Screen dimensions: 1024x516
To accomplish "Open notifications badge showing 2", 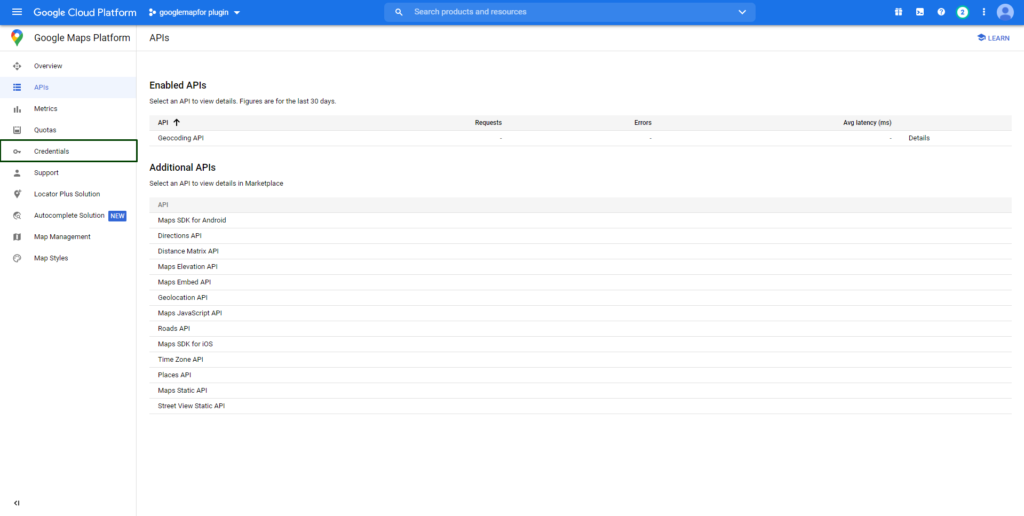I will click(962, 12).
